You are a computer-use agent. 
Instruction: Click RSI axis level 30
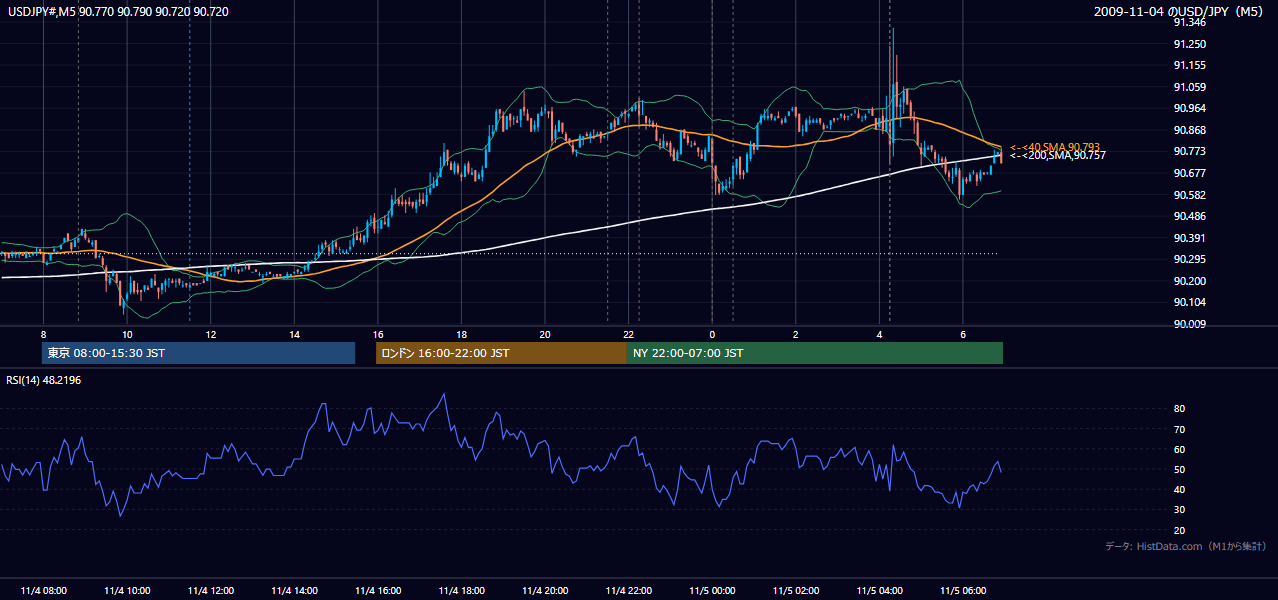(x=1179, y=510)
